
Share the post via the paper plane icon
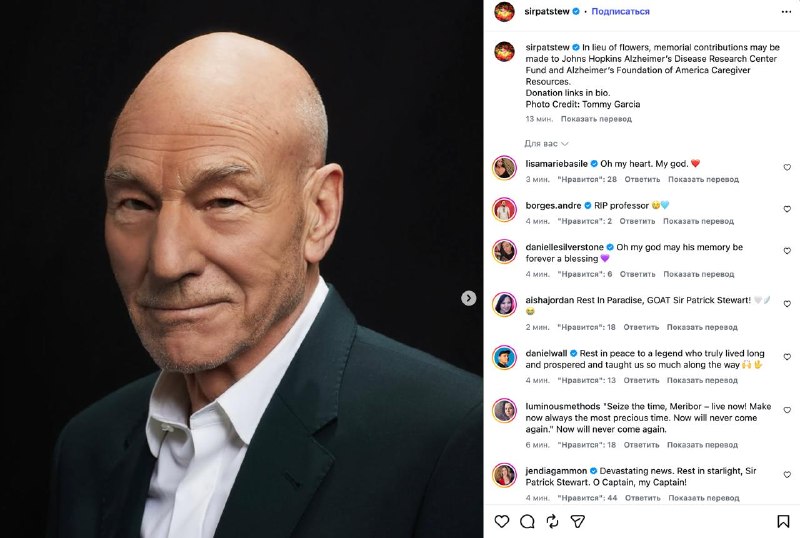[x=578, y=521]
